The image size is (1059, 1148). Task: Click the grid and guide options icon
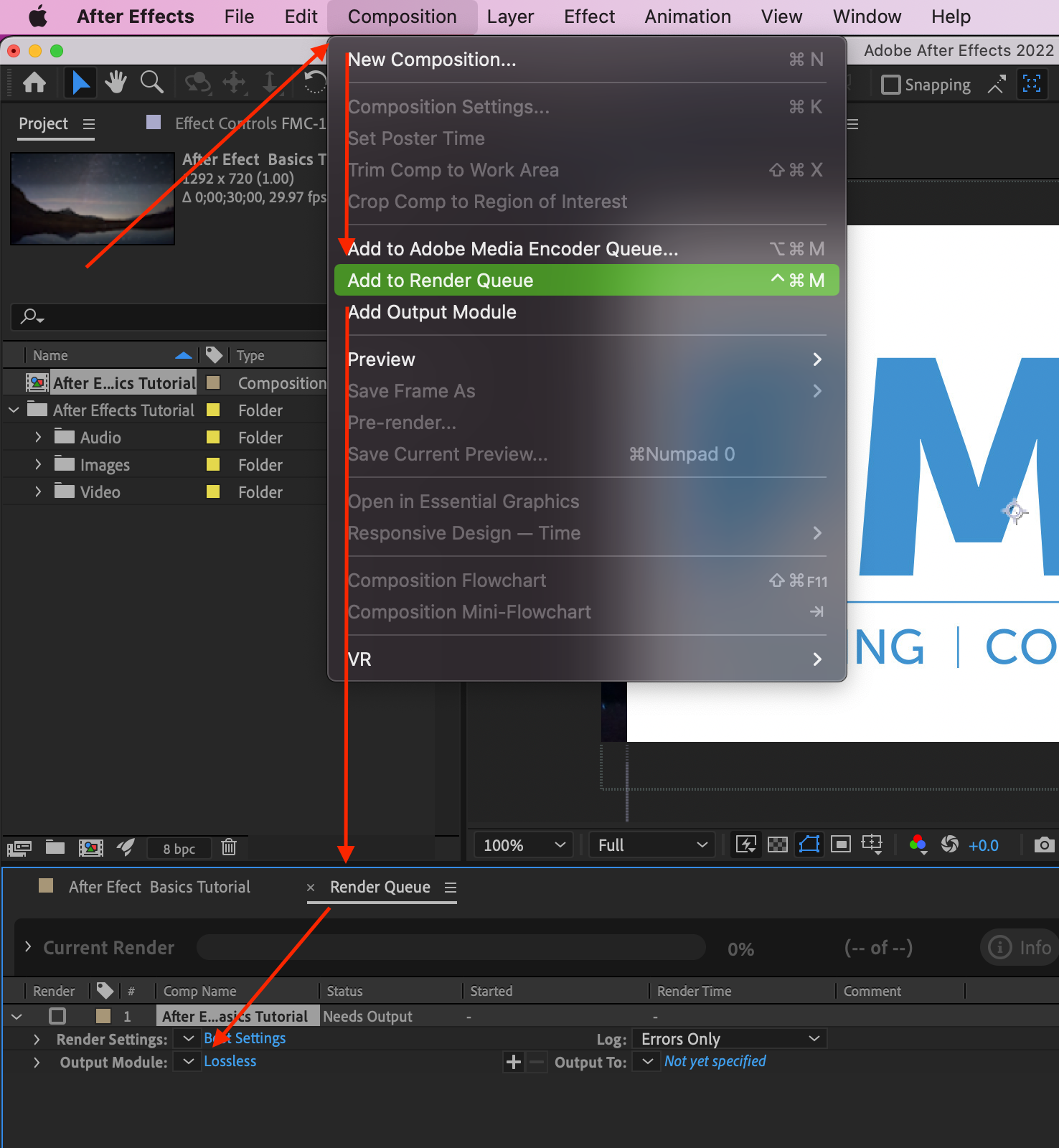[872, 844]
